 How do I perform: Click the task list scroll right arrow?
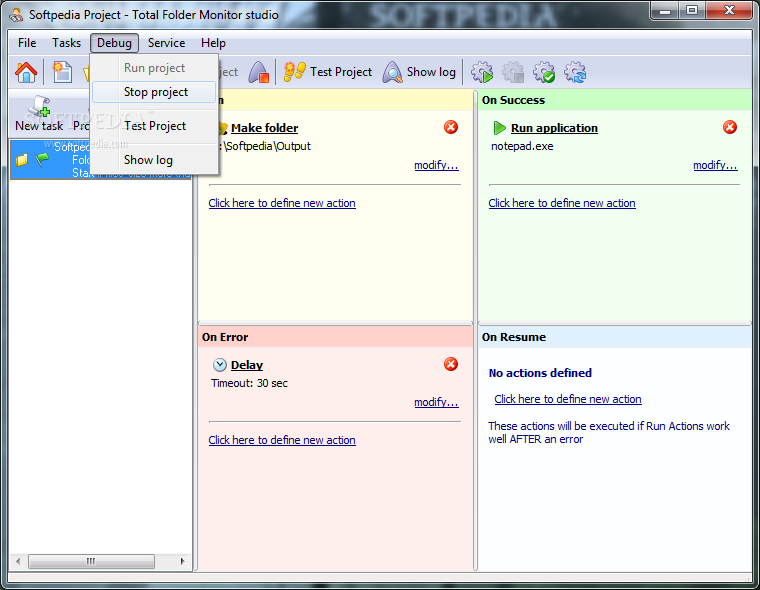[182, 561]
